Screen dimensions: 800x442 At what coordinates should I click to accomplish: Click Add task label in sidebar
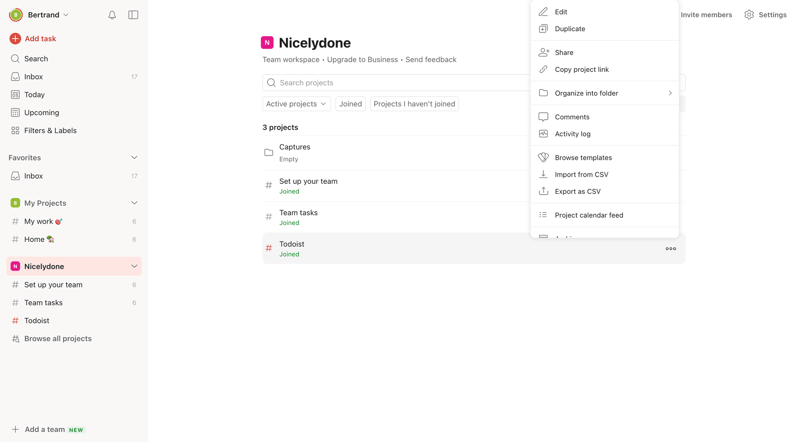coord(40,38)
